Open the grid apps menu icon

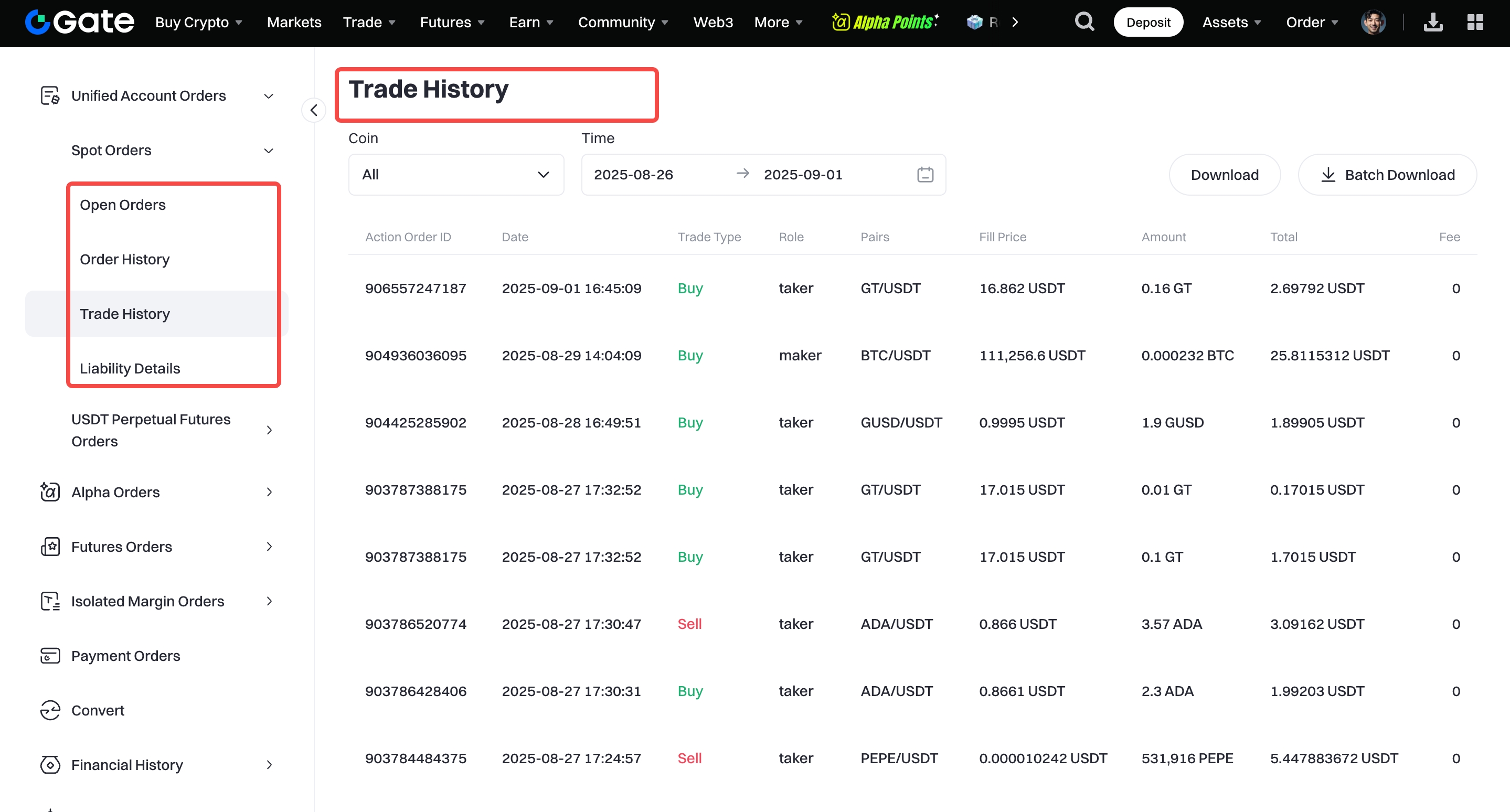coord(1475,22)
